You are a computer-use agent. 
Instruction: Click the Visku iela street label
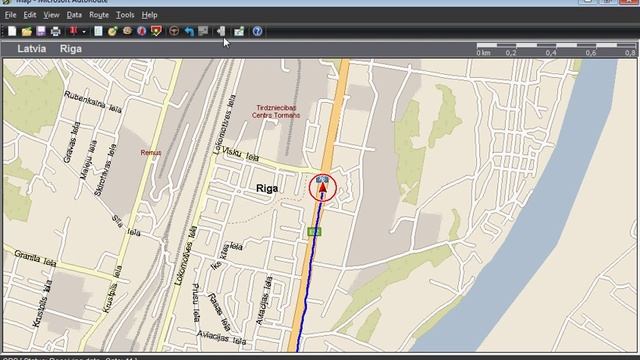pyautogui.click(x=240, y=154)
